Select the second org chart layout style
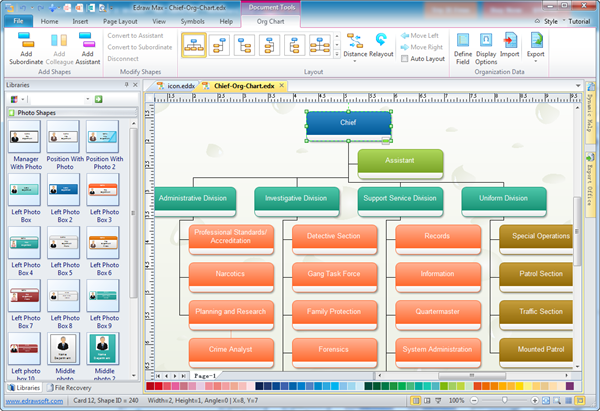Image resolution: width=600 pixels, height=411 pixels. tap(219, 45)
